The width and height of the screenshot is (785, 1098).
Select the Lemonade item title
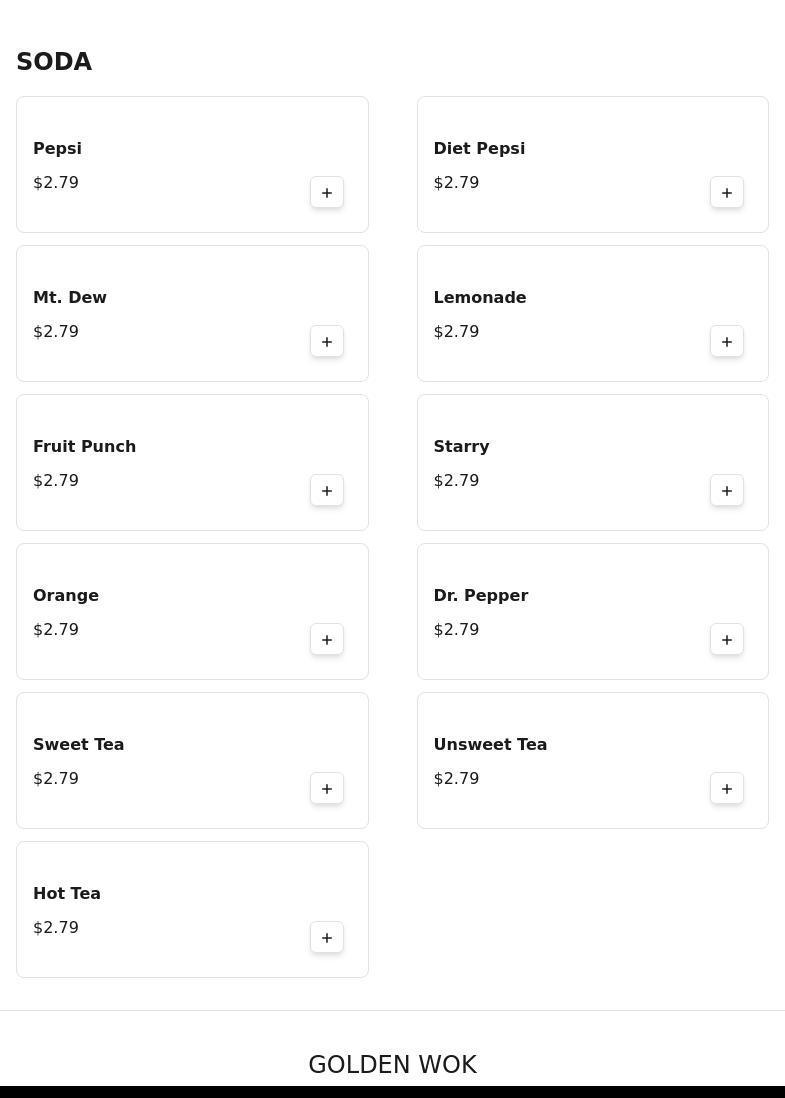480,298
